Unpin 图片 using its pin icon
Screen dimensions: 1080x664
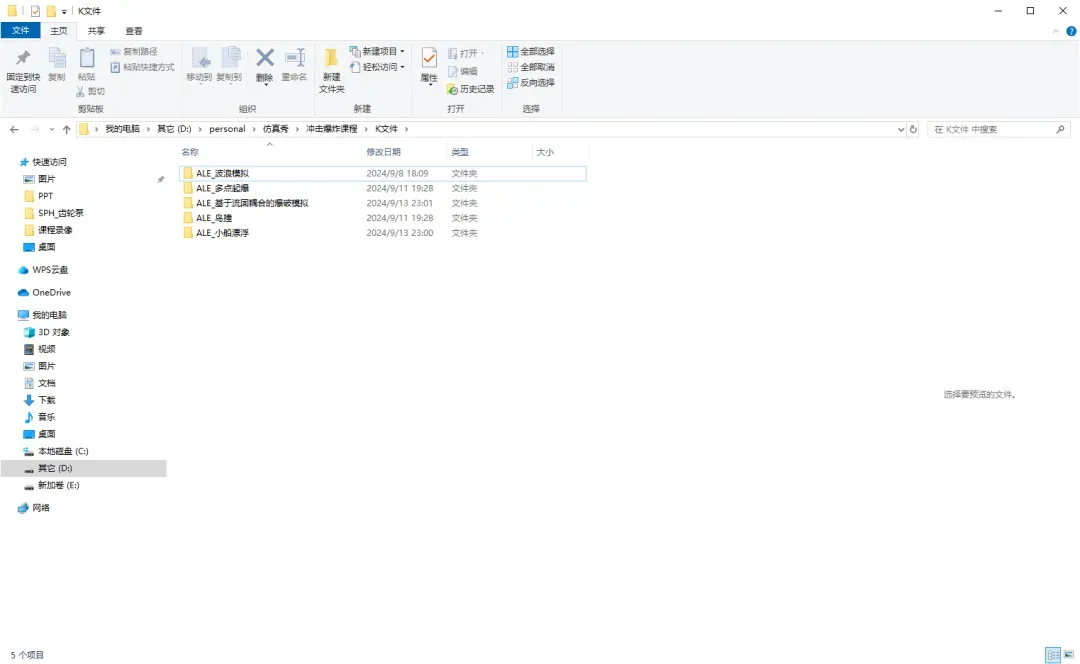point(160,179)
